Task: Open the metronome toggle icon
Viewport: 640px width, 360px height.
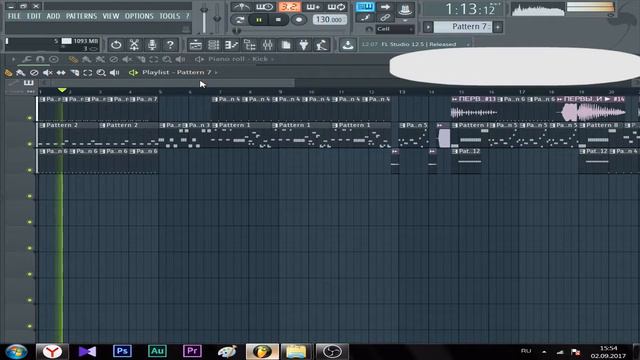Action: point(241,7)
